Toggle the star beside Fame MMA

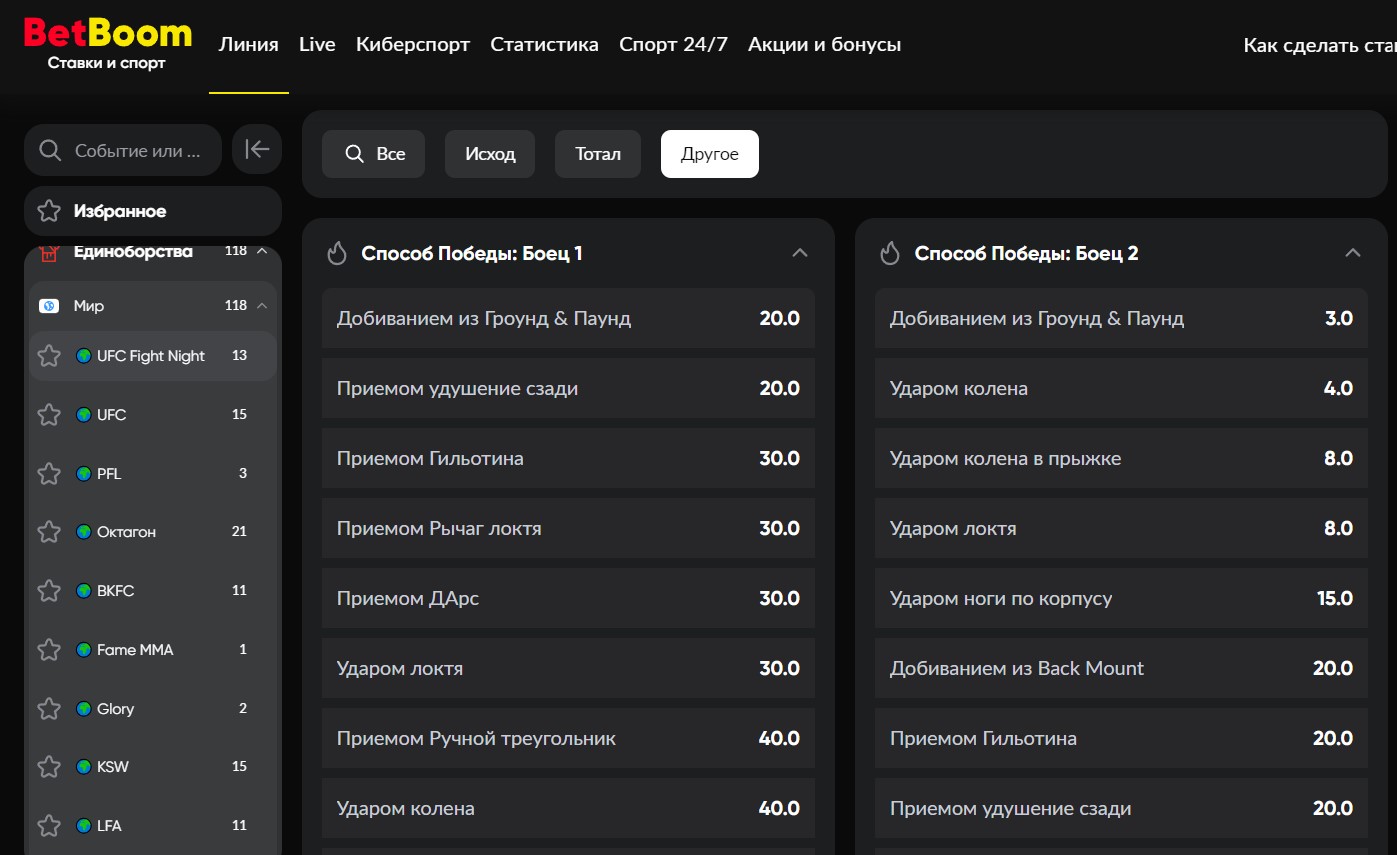point(48,650)
